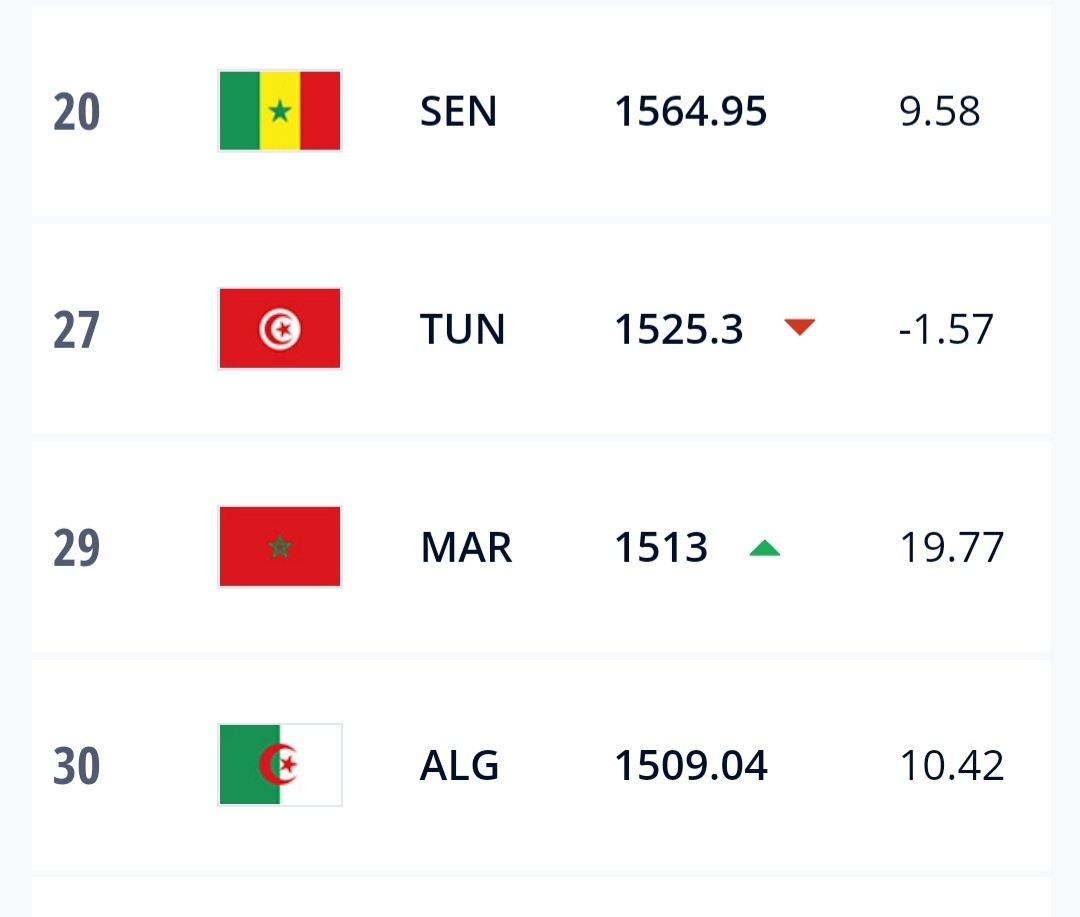Image resolution: width=1080 pixels, height=917 pixels.
Task: Click the Algeria flag icon
Action: 280,765
